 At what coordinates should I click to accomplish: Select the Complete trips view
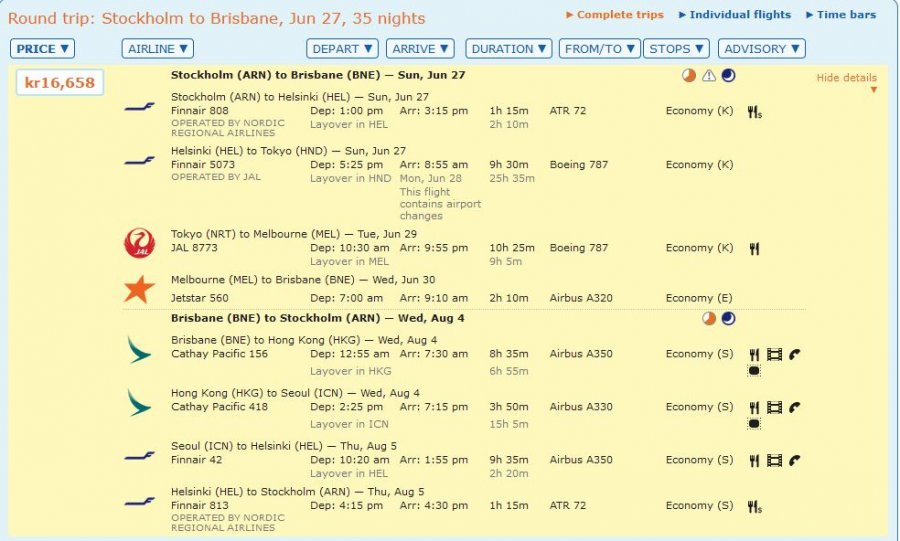pyautogui.click(x=620, y=15)
